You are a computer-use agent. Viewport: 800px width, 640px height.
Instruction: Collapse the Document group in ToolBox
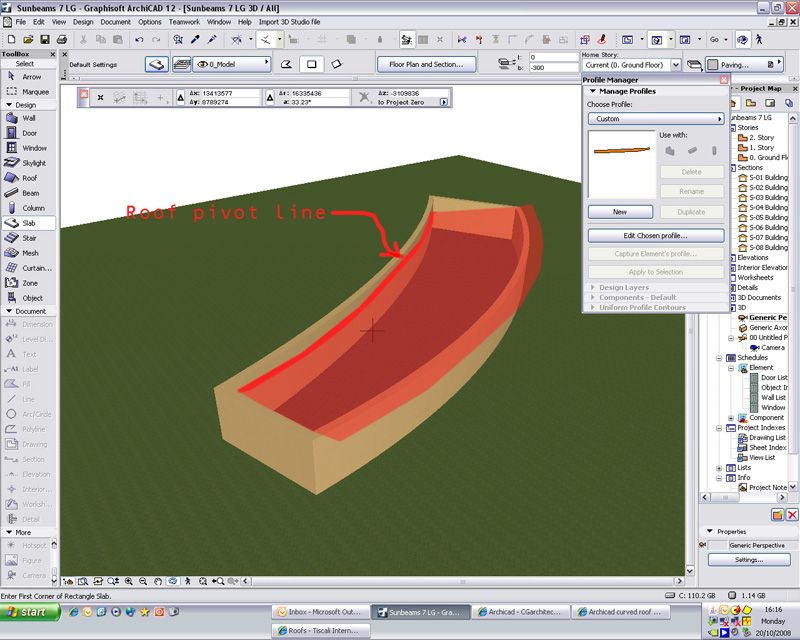(9, 311)
